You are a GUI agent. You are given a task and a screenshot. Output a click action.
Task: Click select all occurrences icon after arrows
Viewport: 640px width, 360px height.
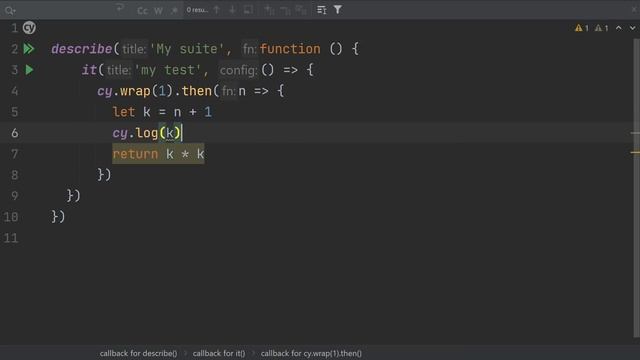[x=248, y=10]
